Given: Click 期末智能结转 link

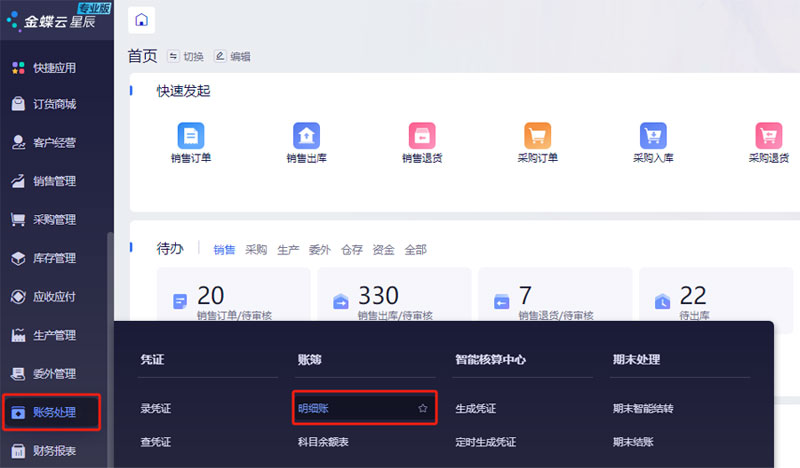Looking at the screenshot, I should pyautogui.click(x=643, y=409).
